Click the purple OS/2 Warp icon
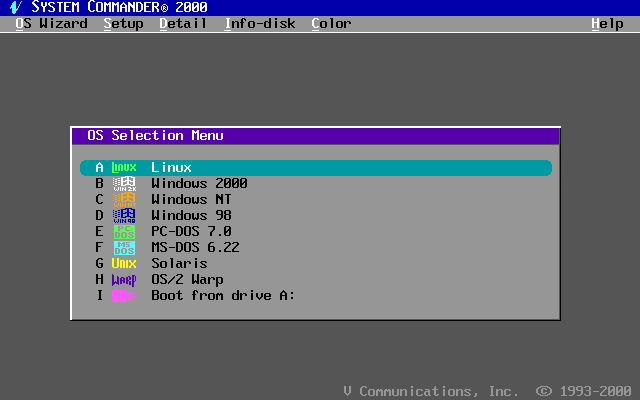Image resolution: width=640 pixels, height=400 pixels. (124, 280)
